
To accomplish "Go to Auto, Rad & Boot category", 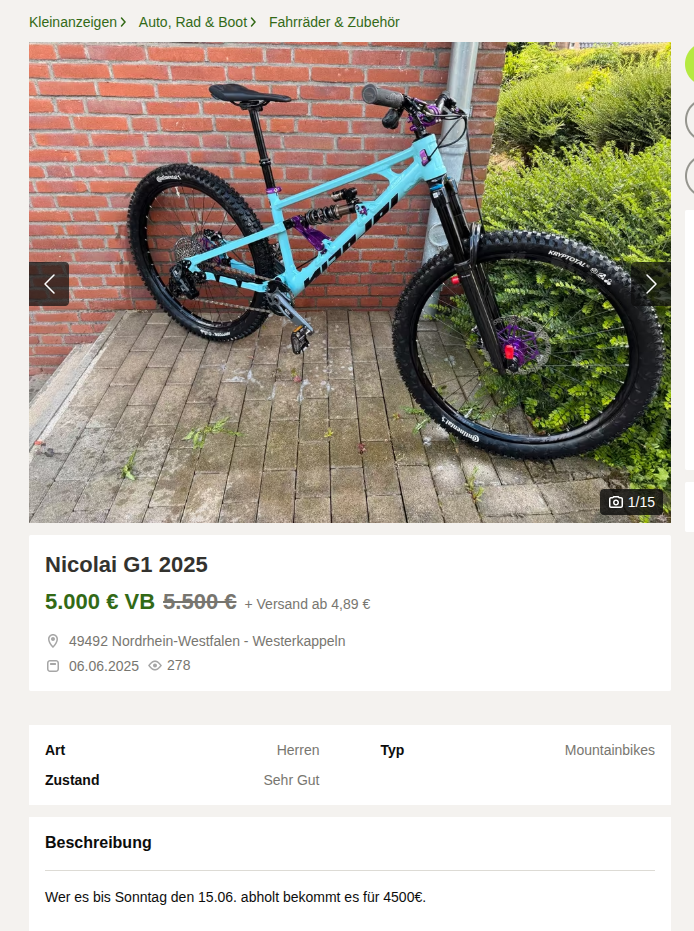I will point(192,22).
